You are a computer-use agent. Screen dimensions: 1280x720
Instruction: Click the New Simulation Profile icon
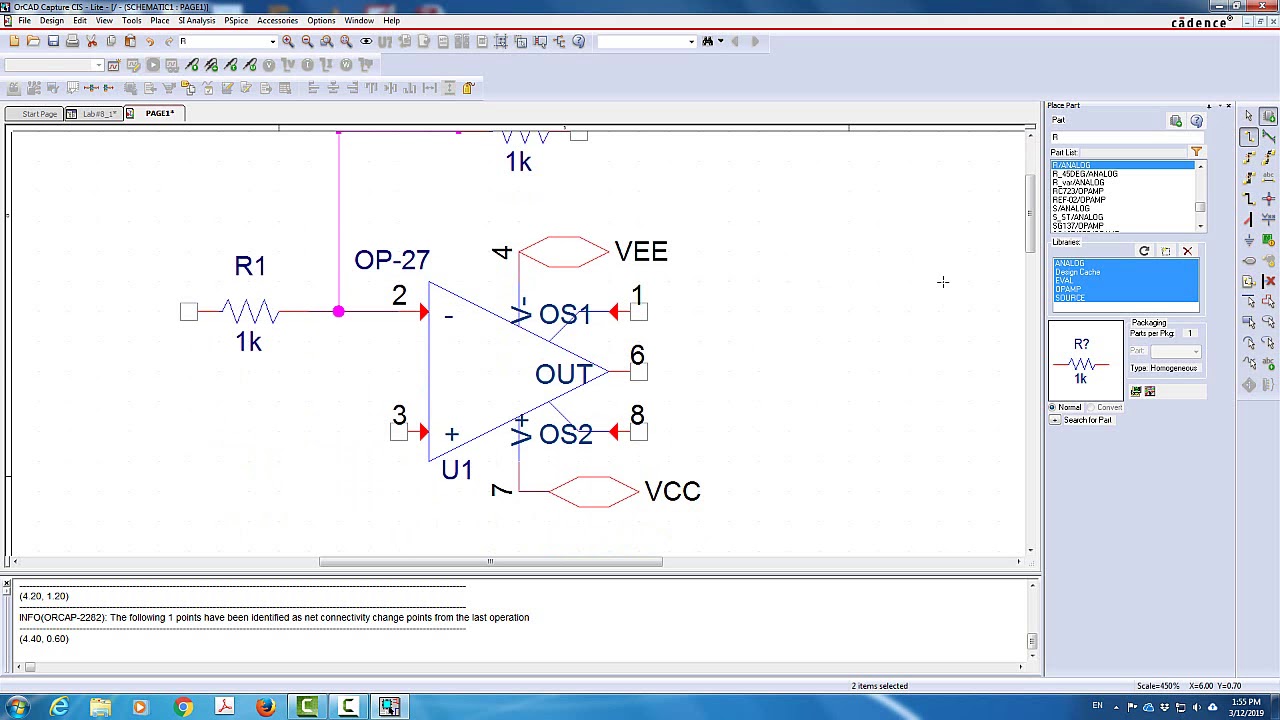pos(114,65)
